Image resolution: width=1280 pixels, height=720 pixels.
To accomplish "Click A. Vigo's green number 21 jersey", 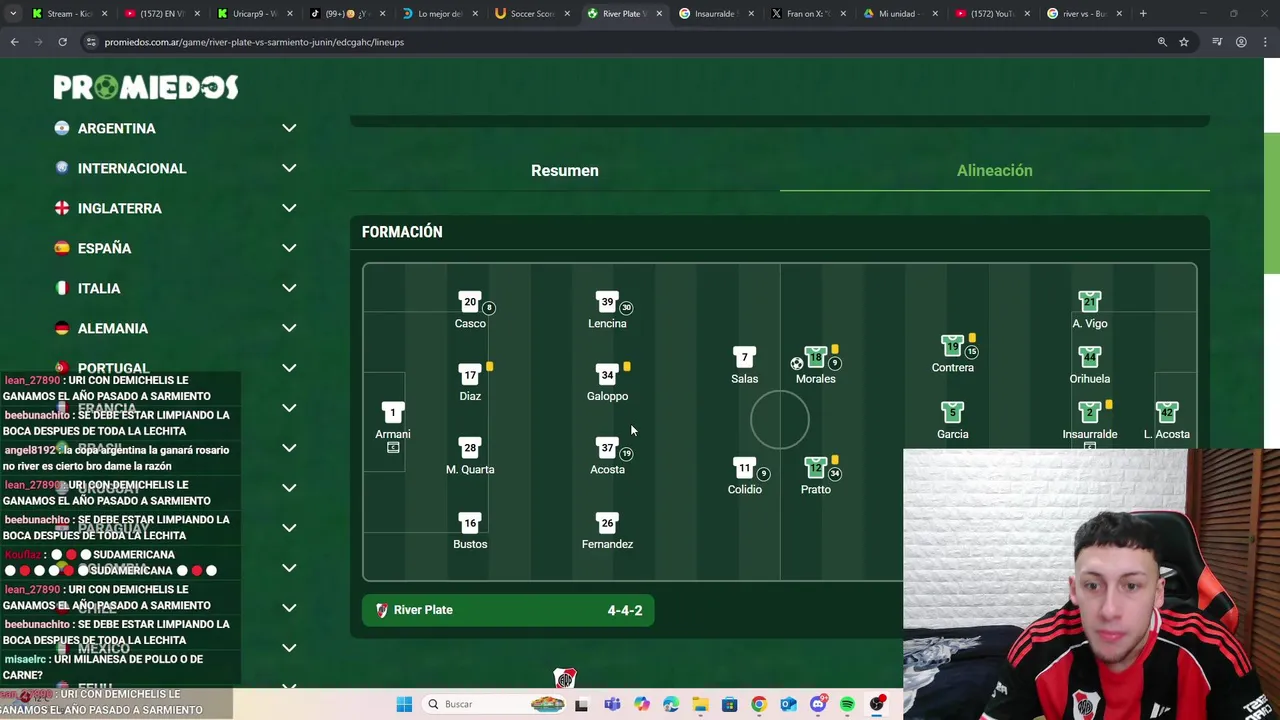I will pyautogui.click(x=1090, y=302).
